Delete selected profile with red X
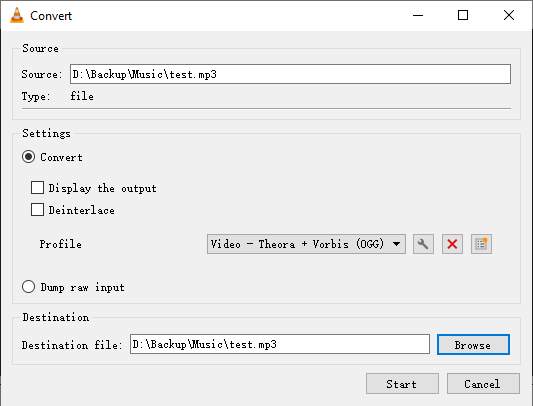The height and width of the screenshot is (406, 533). tap(452, 244)
